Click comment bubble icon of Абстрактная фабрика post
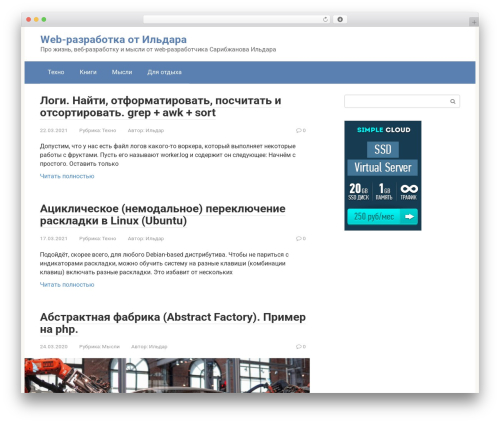 click(x=299, y=347)
